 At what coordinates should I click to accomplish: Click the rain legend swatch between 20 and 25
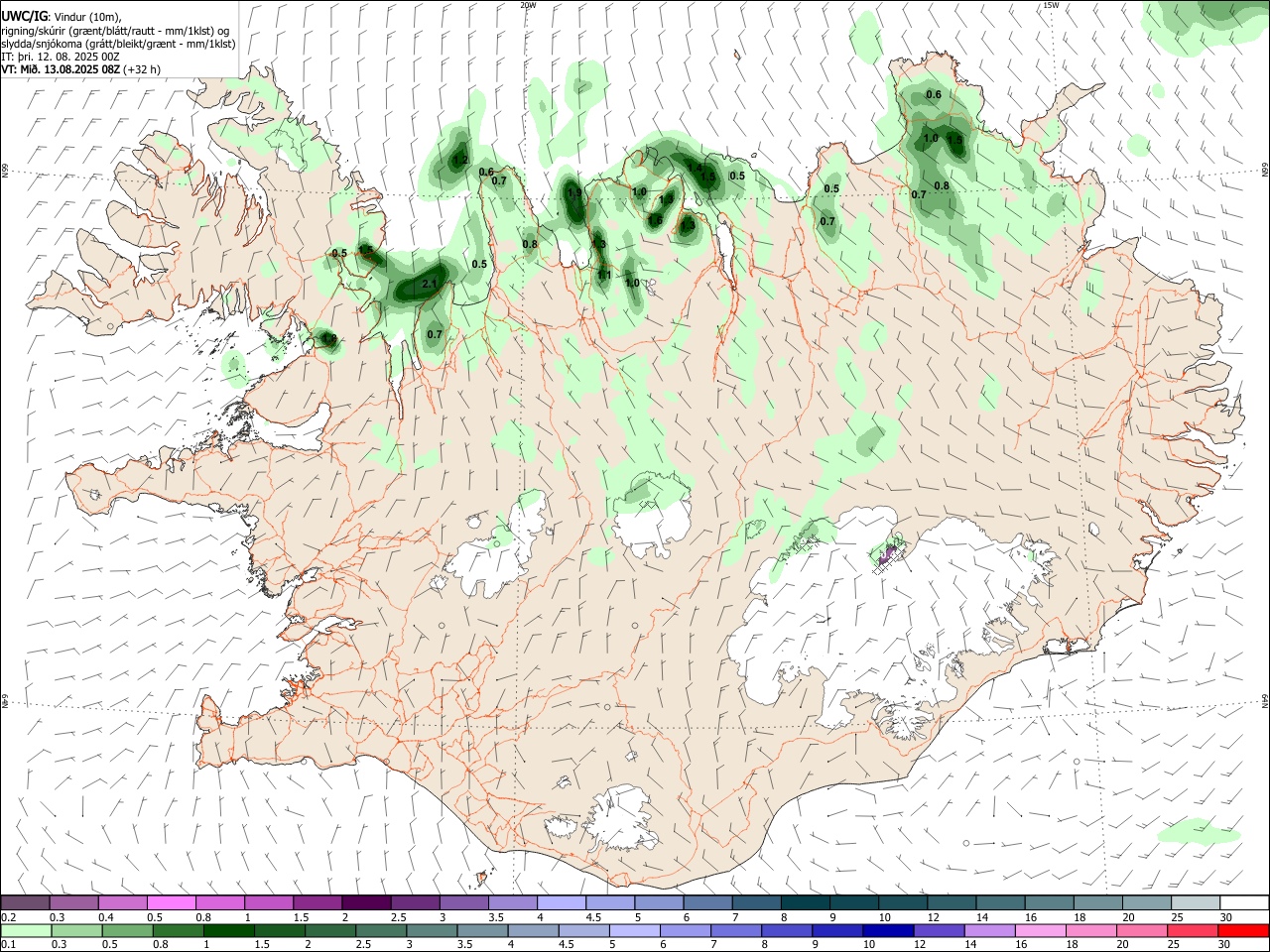(x=1143, y=930)
